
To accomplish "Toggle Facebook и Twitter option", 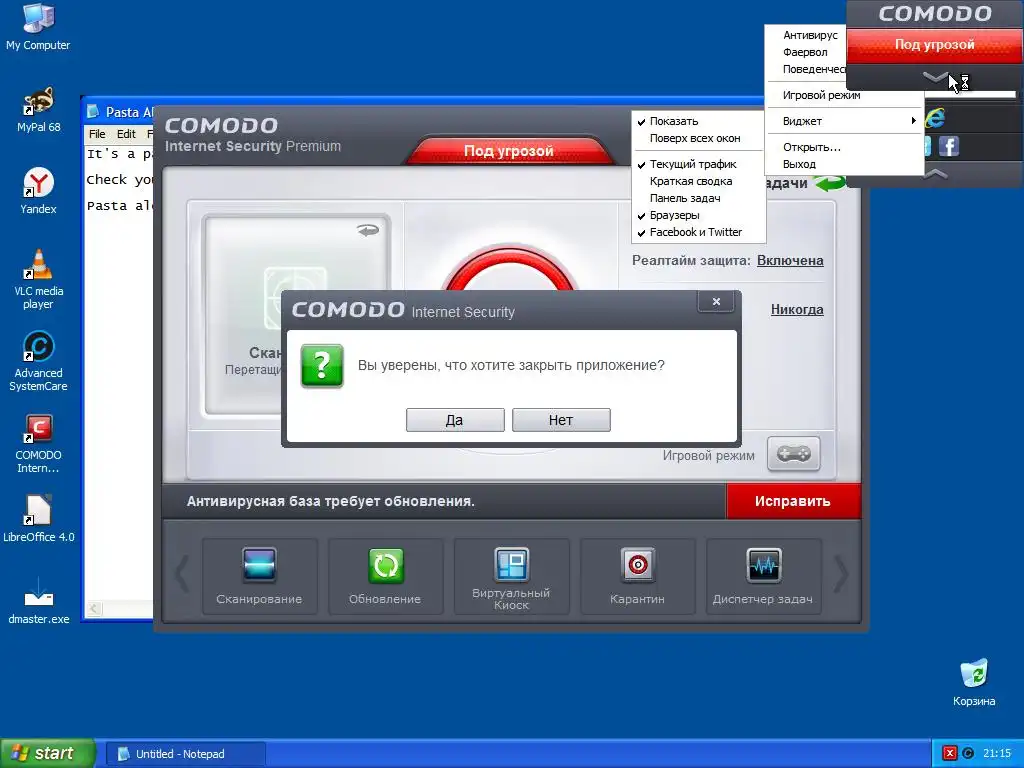I will (698, 232).
